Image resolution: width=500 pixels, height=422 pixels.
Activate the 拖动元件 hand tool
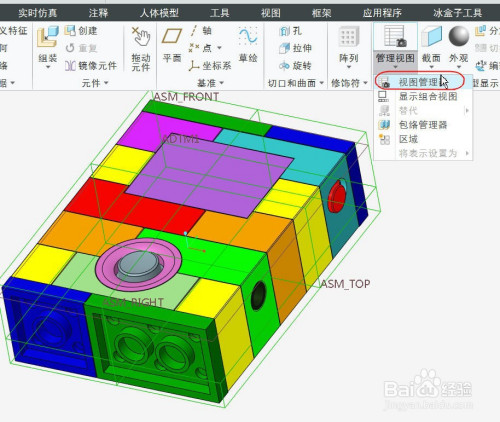[x=141, y=48]
